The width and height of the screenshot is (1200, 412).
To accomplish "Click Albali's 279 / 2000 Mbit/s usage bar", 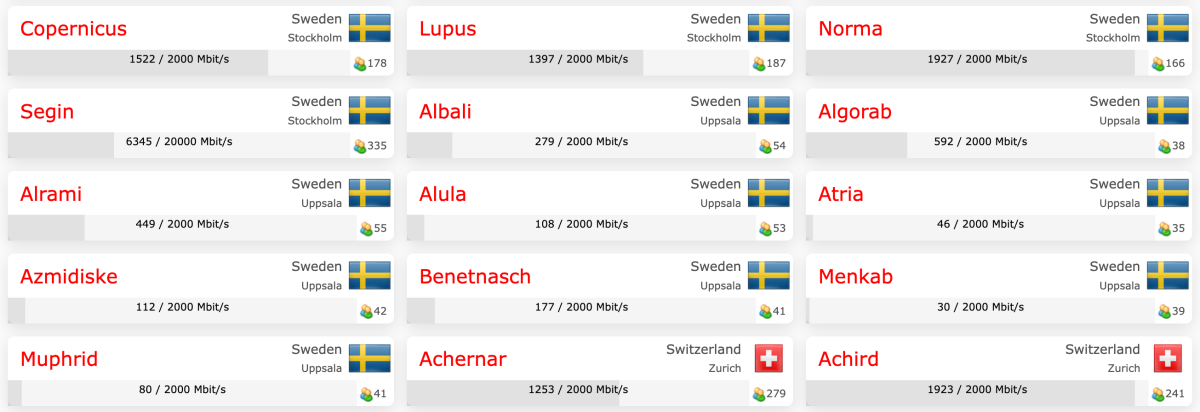I will 580,142.
